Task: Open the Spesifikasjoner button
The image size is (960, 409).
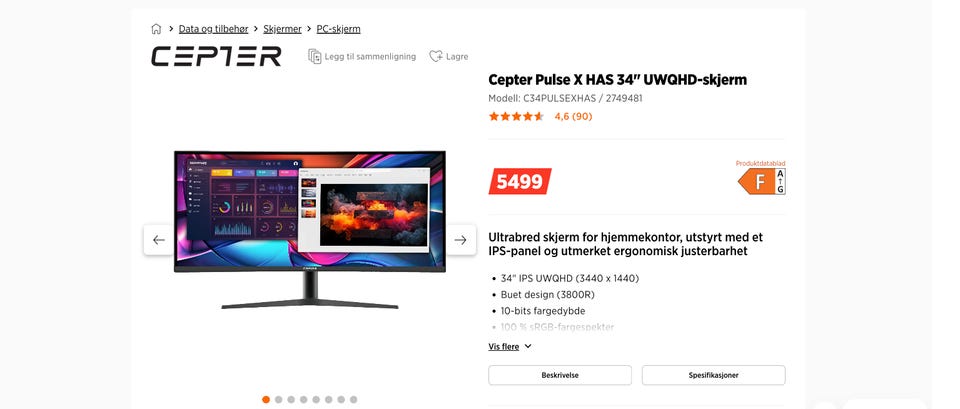Action: pos(713,375)
